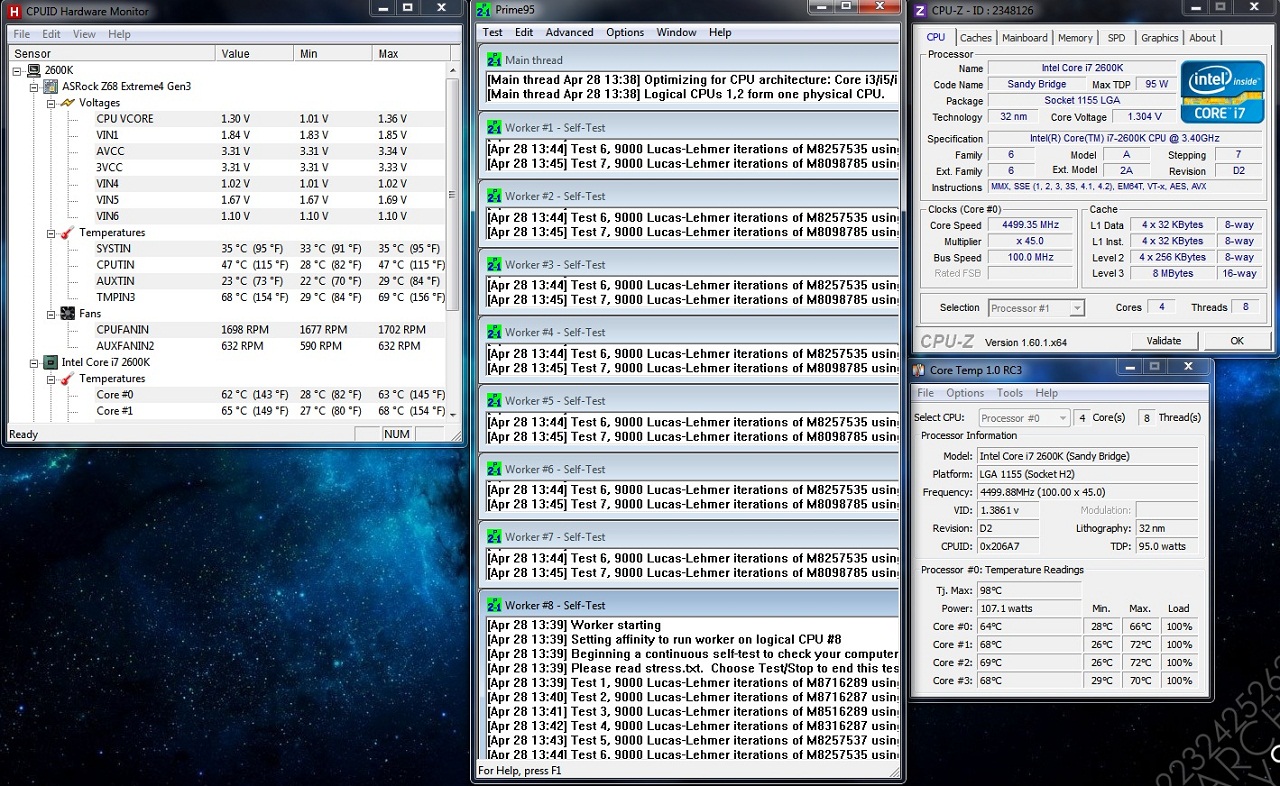Switch to the About tab in CPU-Z
Viewport: 1280px width, 786px height.
1202,38
